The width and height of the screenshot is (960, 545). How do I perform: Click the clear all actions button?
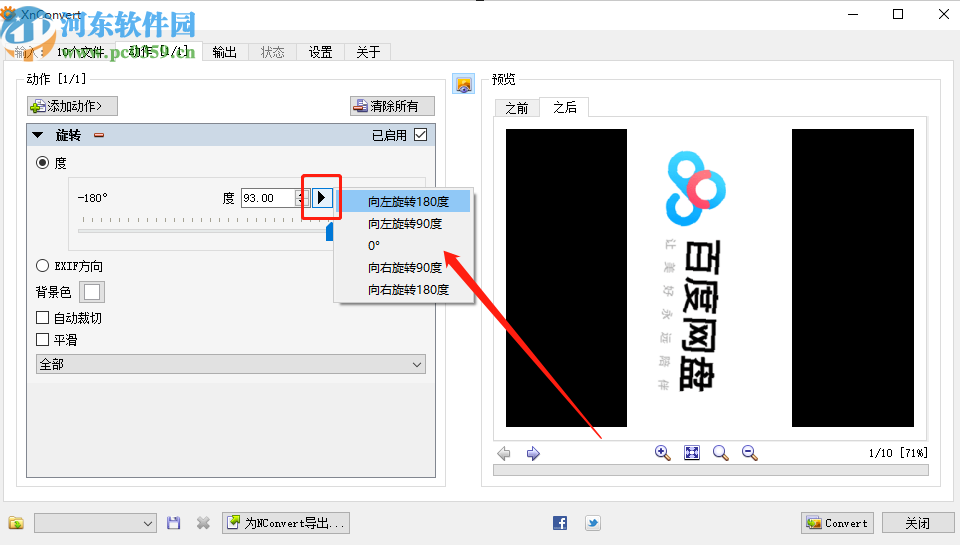pos(392,106)
